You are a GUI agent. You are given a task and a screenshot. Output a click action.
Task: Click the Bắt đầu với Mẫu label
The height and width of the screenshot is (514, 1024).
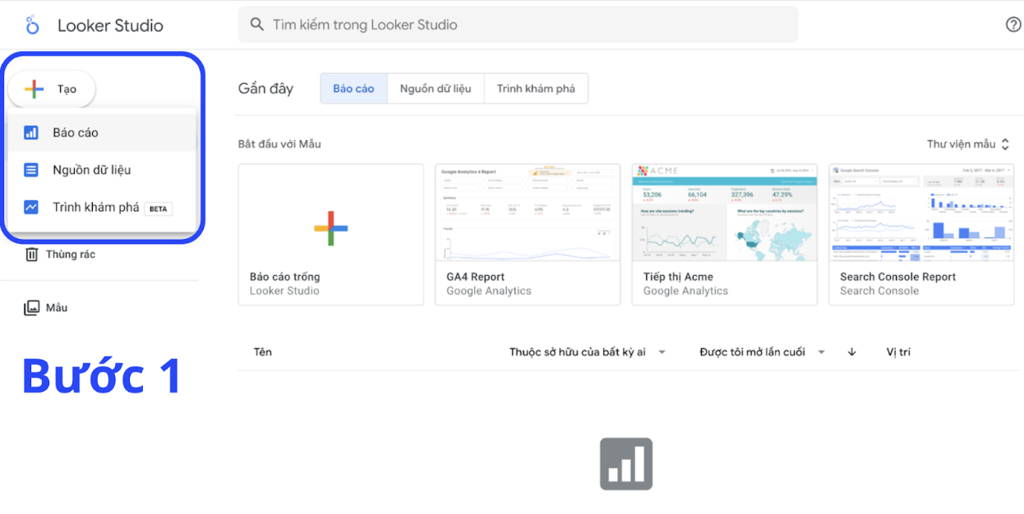point(280,144)
